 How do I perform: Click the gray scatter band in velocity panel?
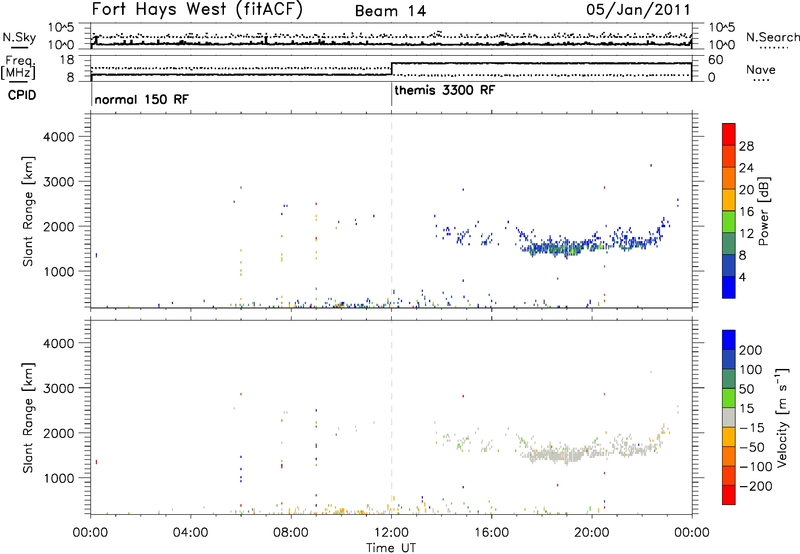(559, 454)
